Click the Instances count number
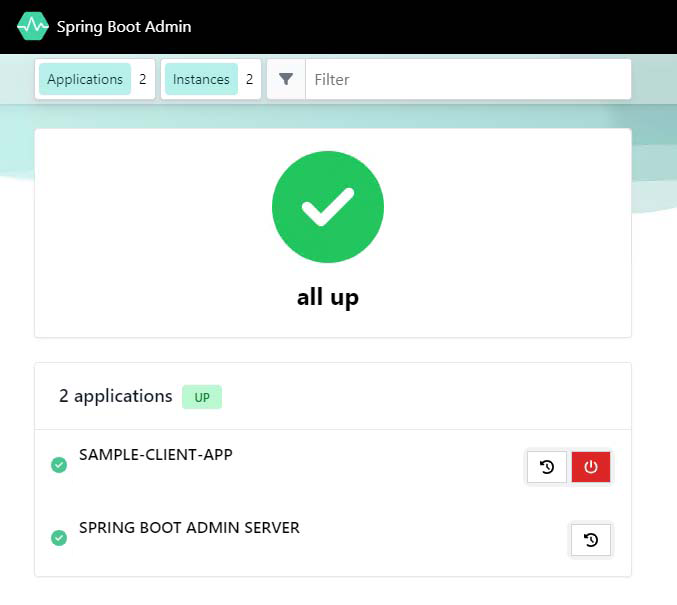The width and height of the screenshot is (677, 605). pos(249,79)
